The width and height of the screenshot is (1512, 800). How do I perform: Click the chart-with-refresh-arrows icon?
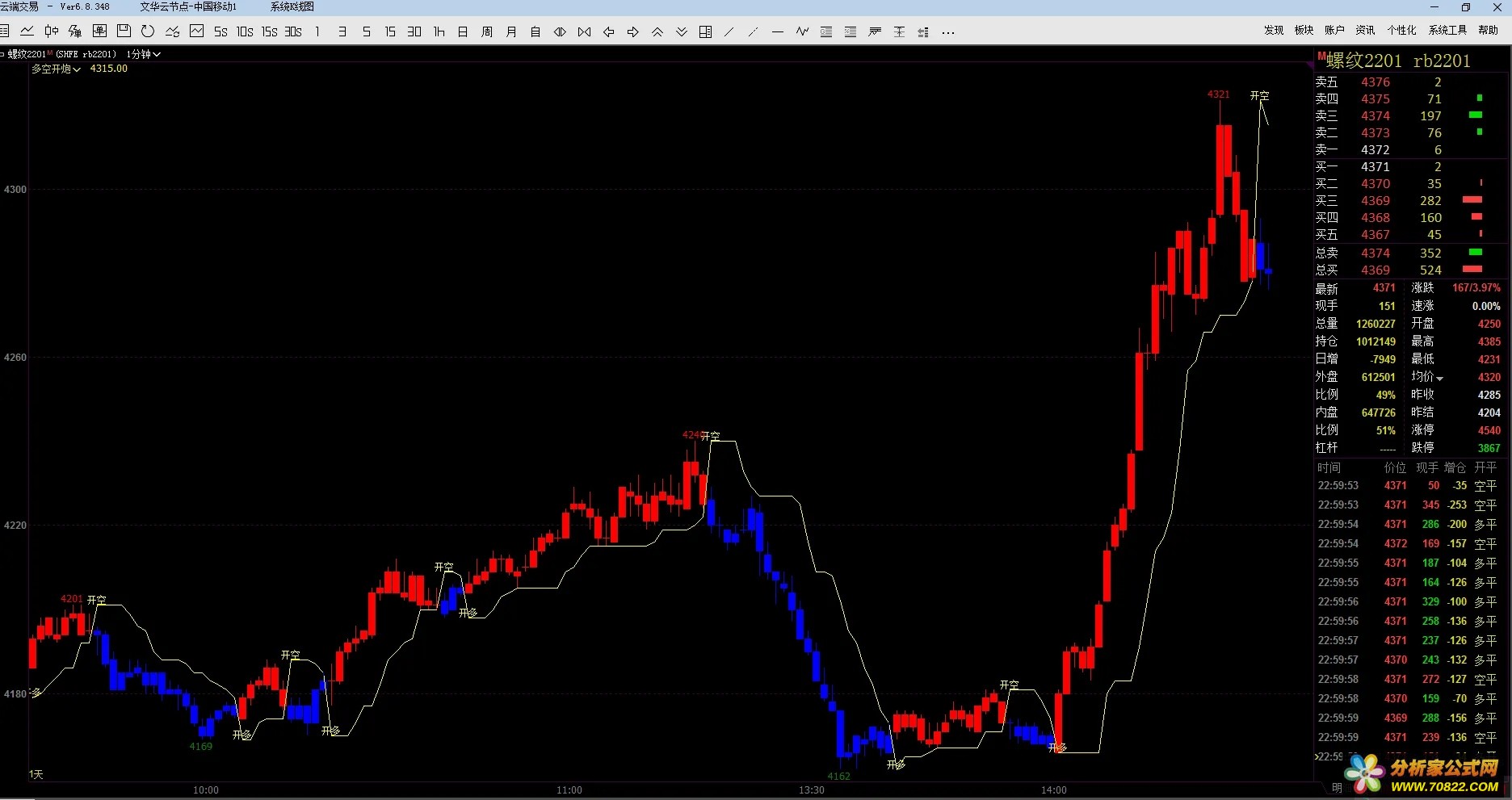(172, 31)
